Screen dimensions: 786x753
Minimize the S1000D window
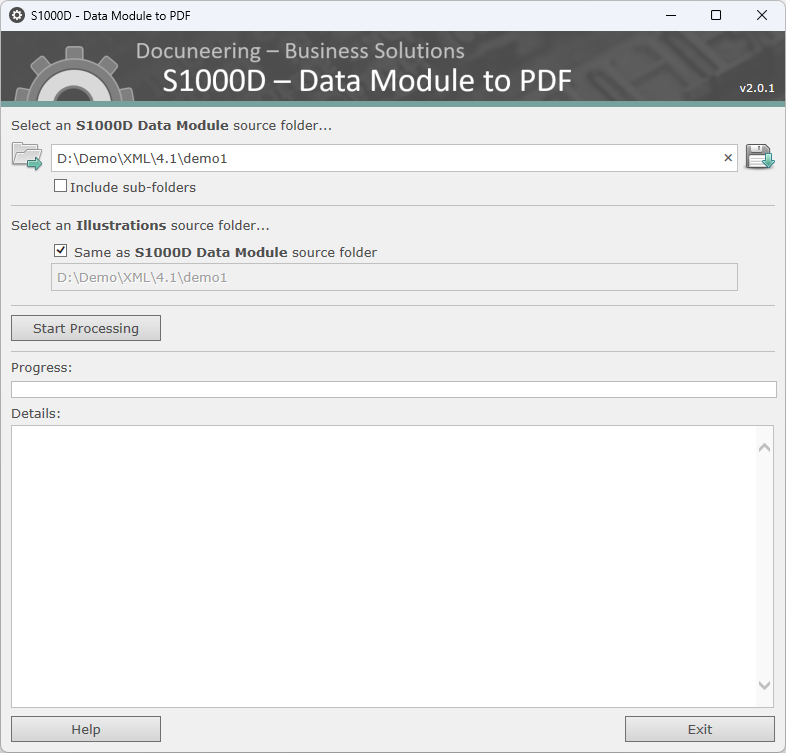(x=671, y=16)
